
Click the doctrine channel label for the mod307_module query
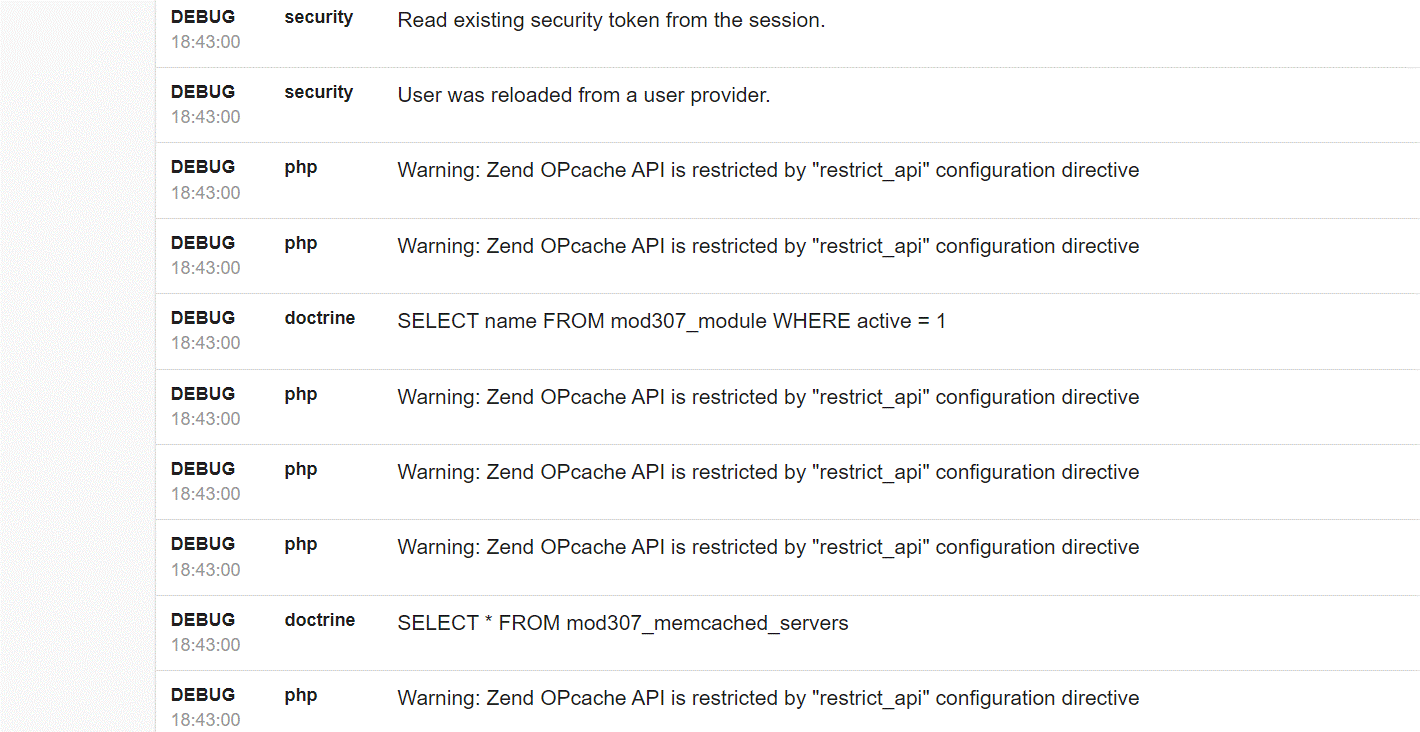(x=319, y=318)
